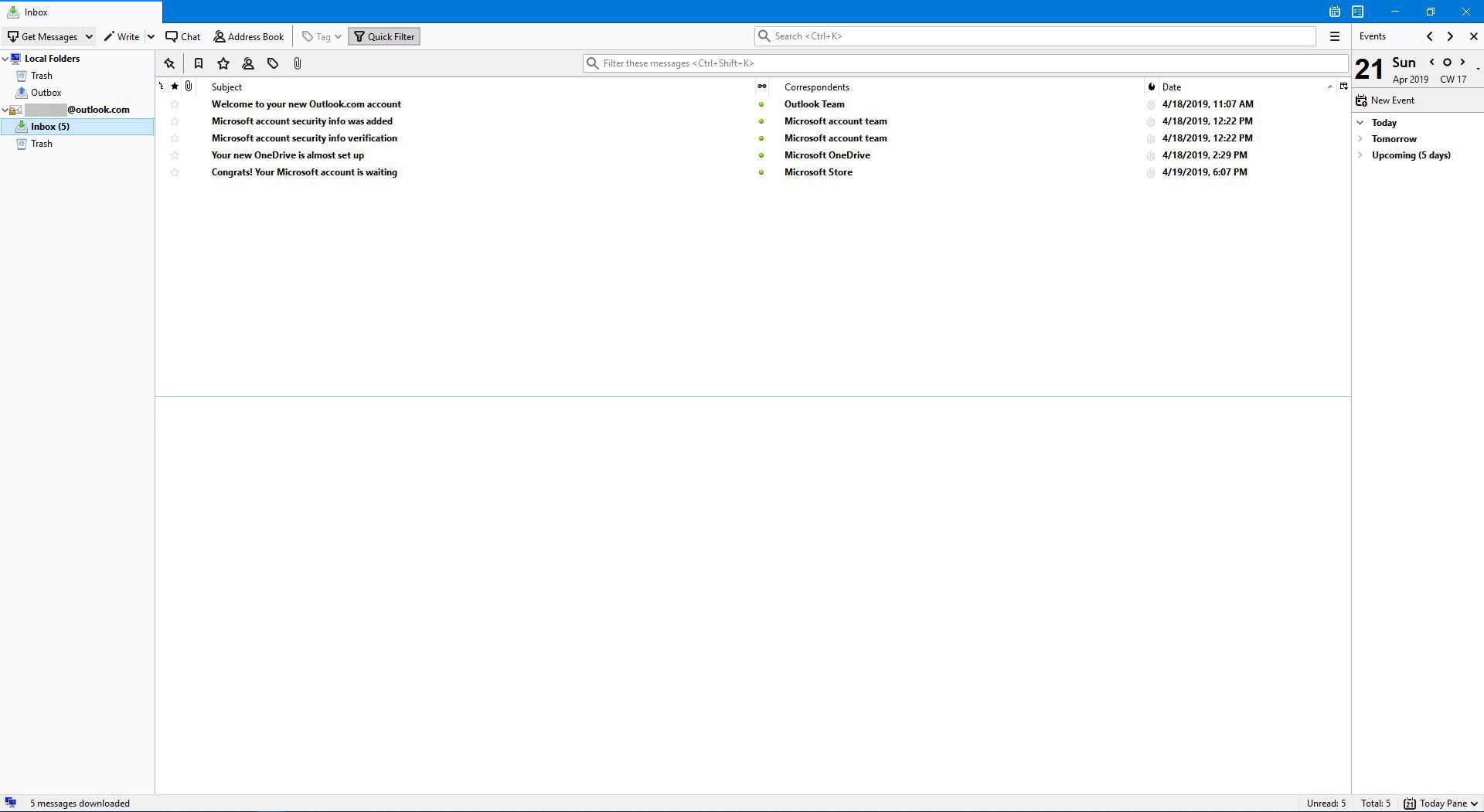The height and width of the screenshot is (812, 1484).
Task: Sort messages by Subject column
Action: pyautogui.click(x=475, y=87)
